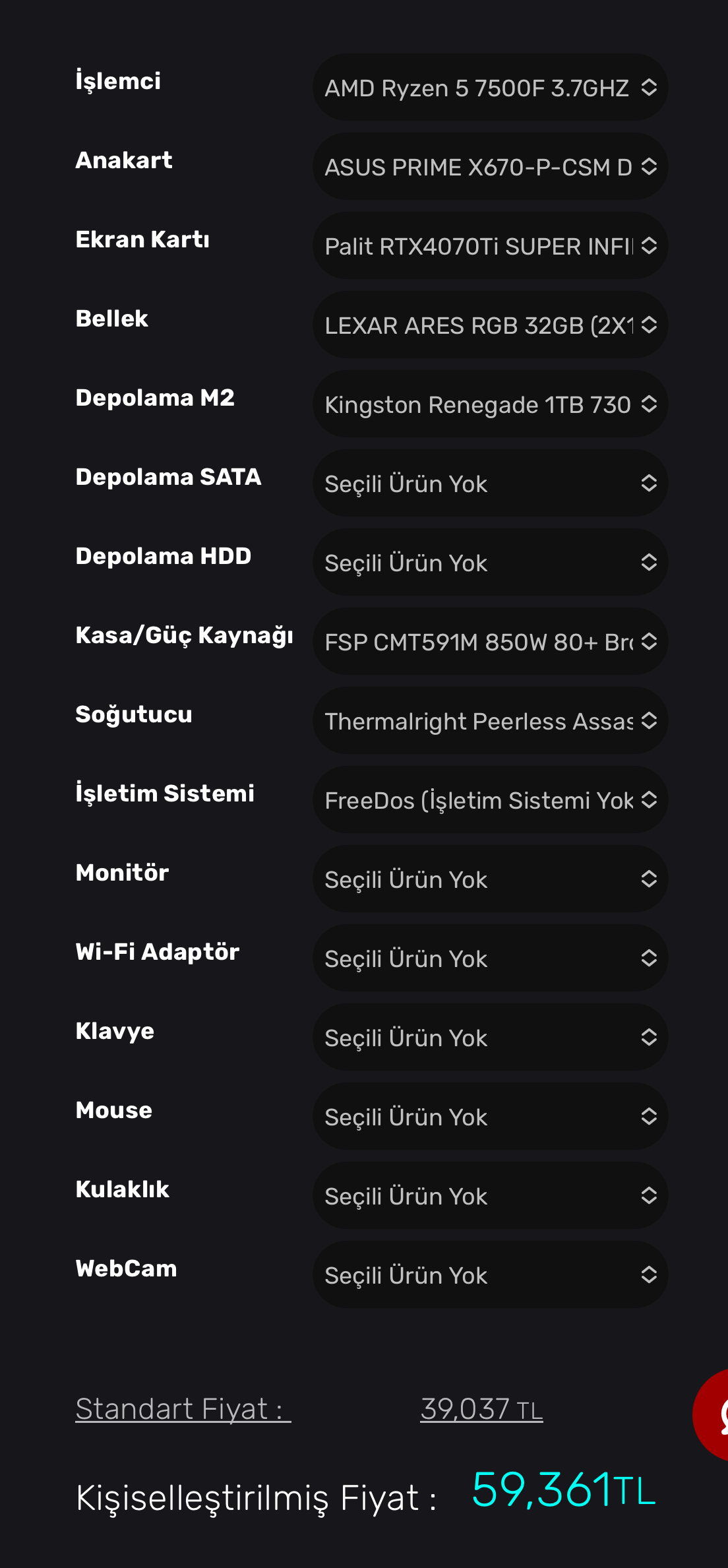
Task: Click the Kulaklık selector chevron icon
Action: pos(649,1195)
